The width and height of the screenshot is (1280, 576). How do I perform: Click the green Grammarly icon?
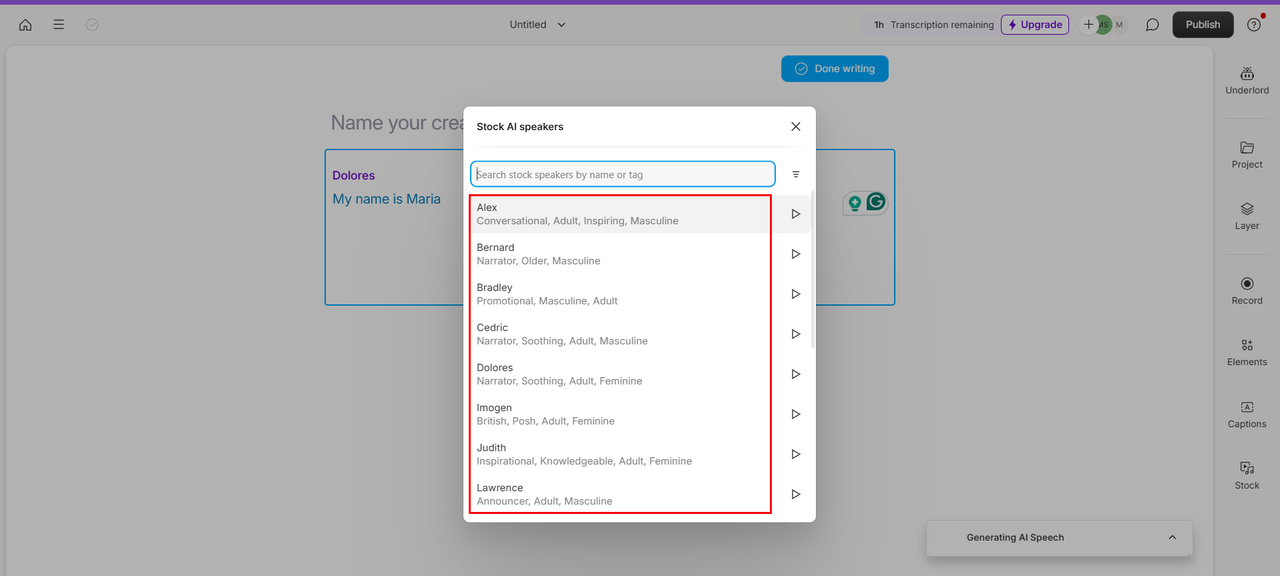pos(876,202)
